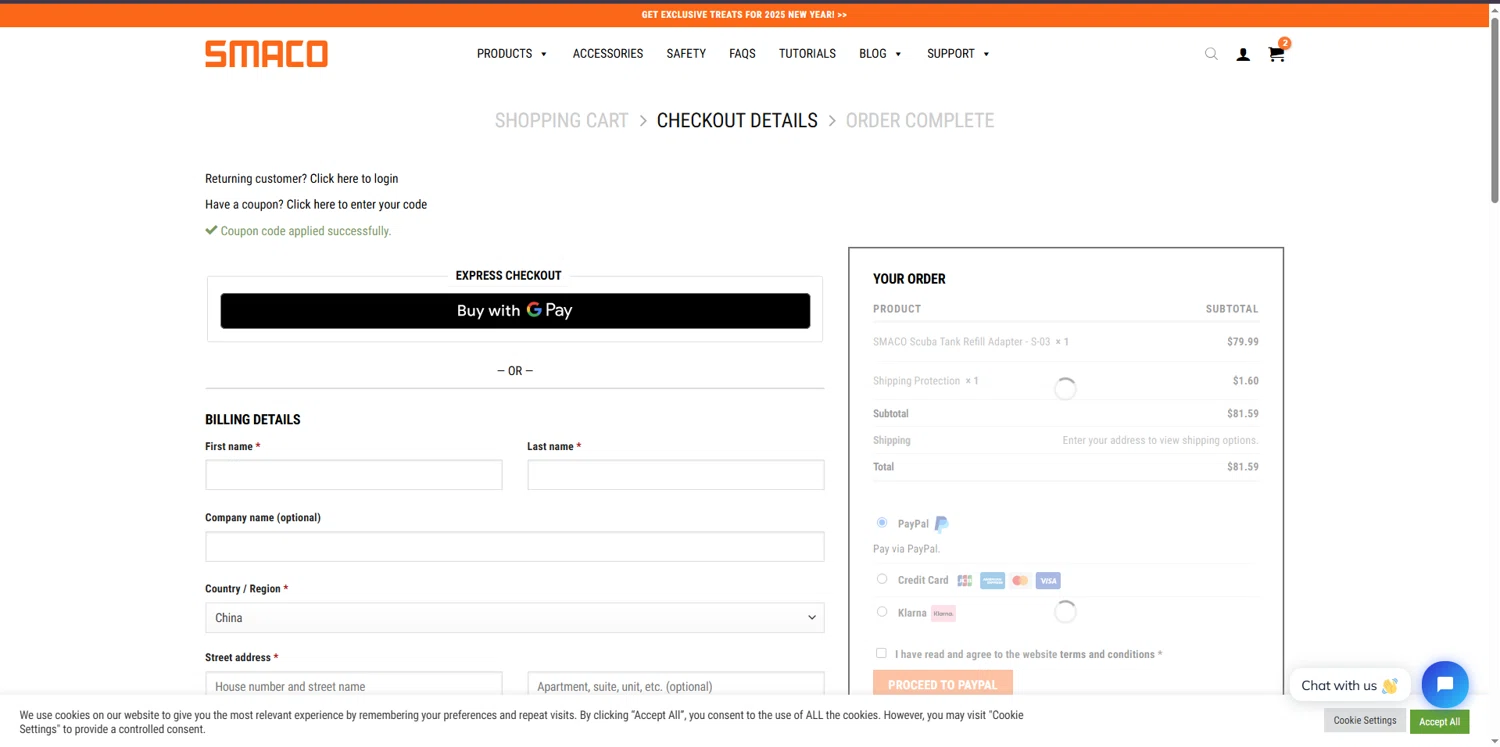Expand the Products menu
The width and height of the screenshot is (1500, 747).
pyautogui.click(x=512, y=54)
